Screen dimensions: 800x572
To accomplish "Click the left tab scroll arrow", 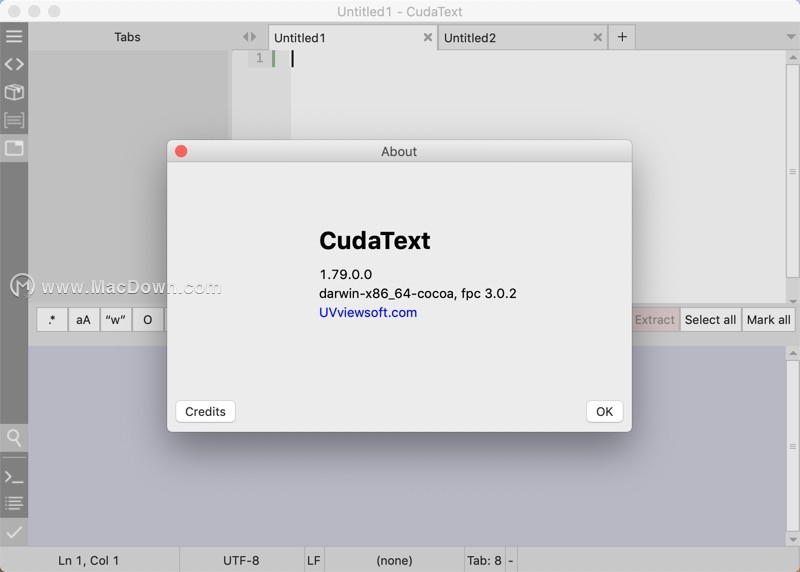I will (x=245, y=37).
